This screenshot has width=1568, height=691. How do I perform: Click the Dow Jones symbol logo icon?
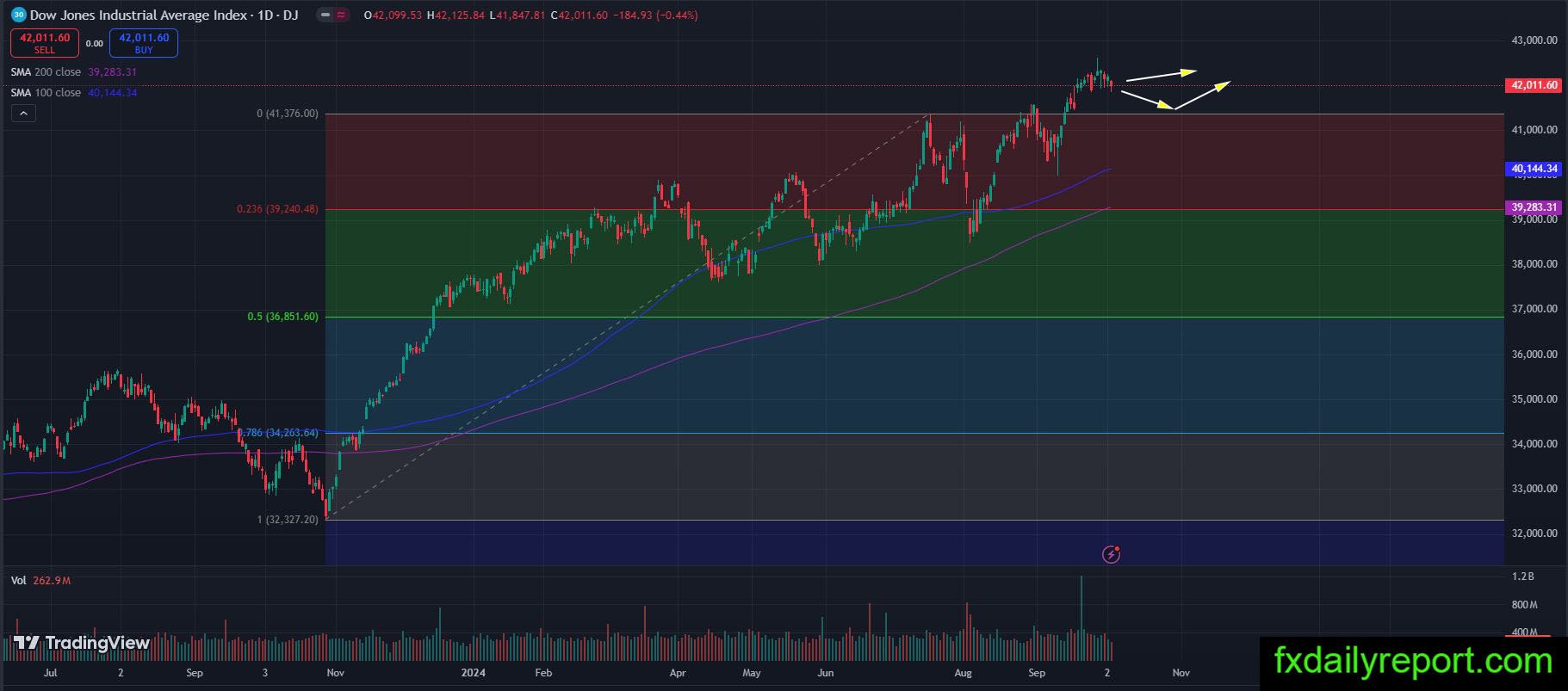click(18, 15)
